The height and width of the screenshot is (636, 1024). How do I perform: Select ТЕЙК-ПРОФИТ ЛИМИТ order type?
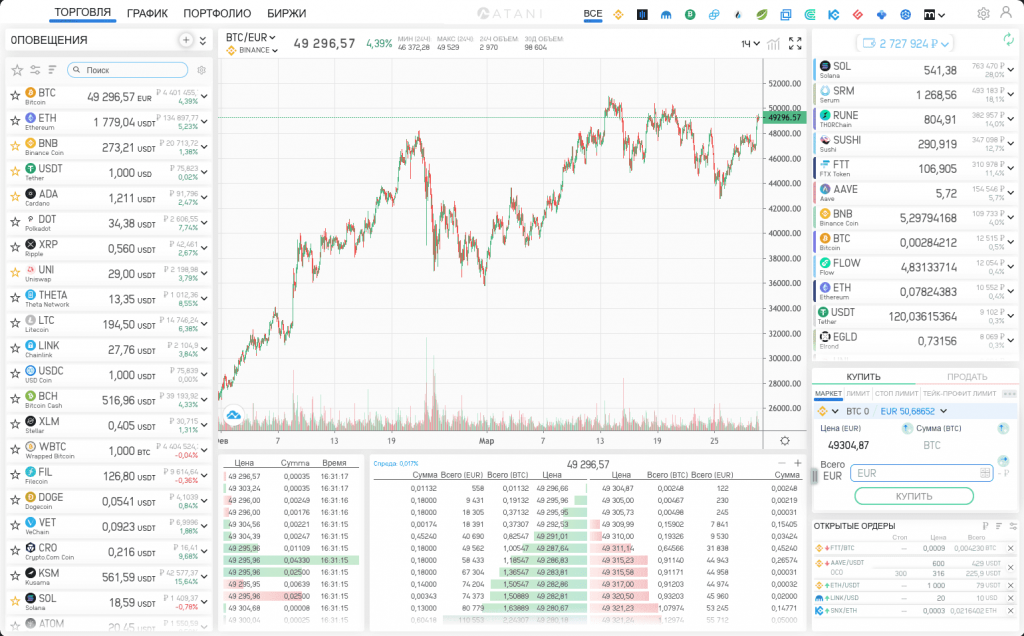pos(959,394)
